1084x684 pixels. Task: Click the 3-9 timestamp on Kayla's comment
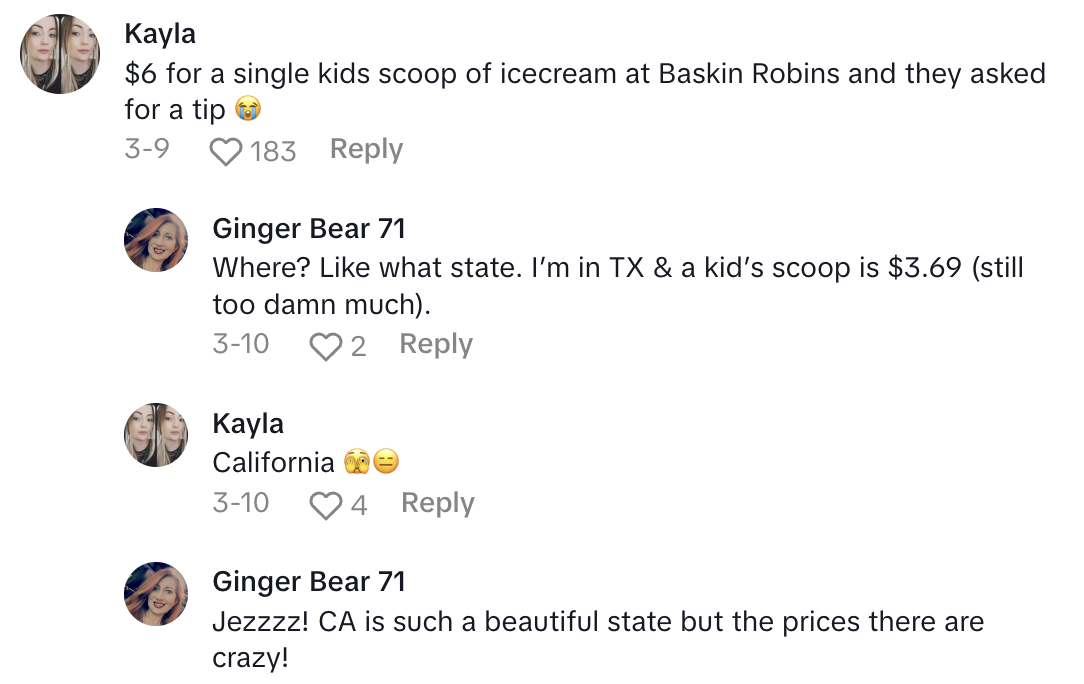pos(147,149)
